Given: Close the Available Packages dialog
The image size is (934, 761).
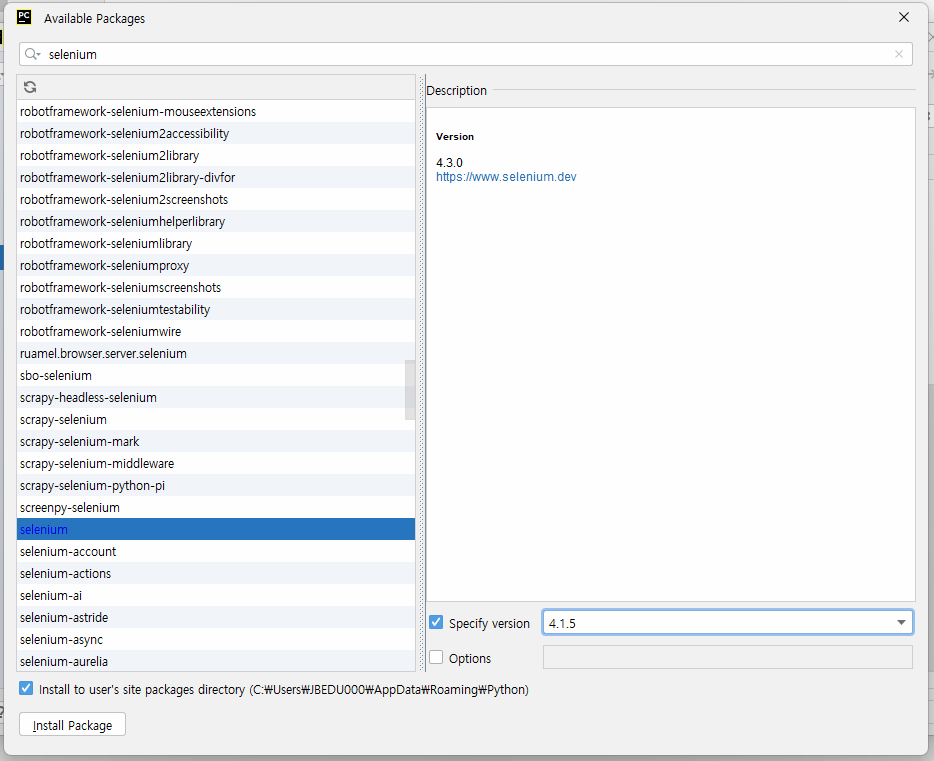Looking at the screenshot, I should pyautogui.click(x=904, y=17).
